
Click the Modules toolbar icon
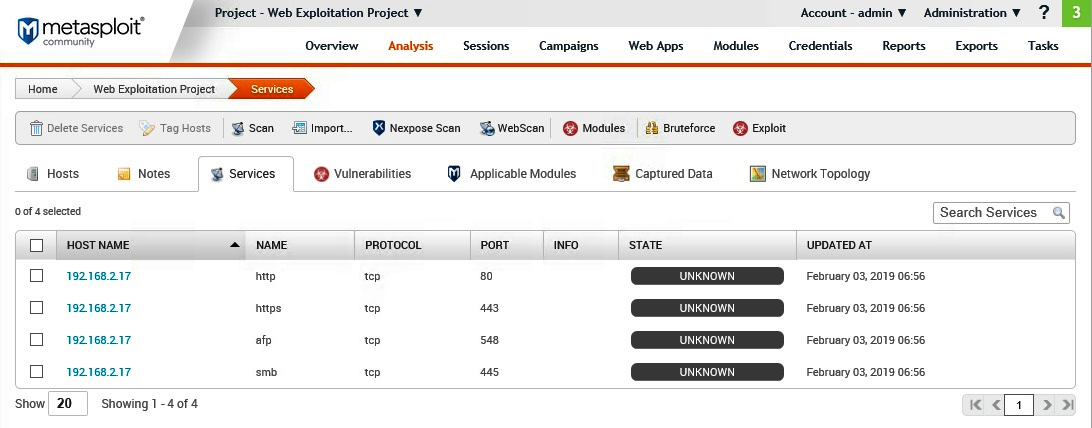point(570,128)
